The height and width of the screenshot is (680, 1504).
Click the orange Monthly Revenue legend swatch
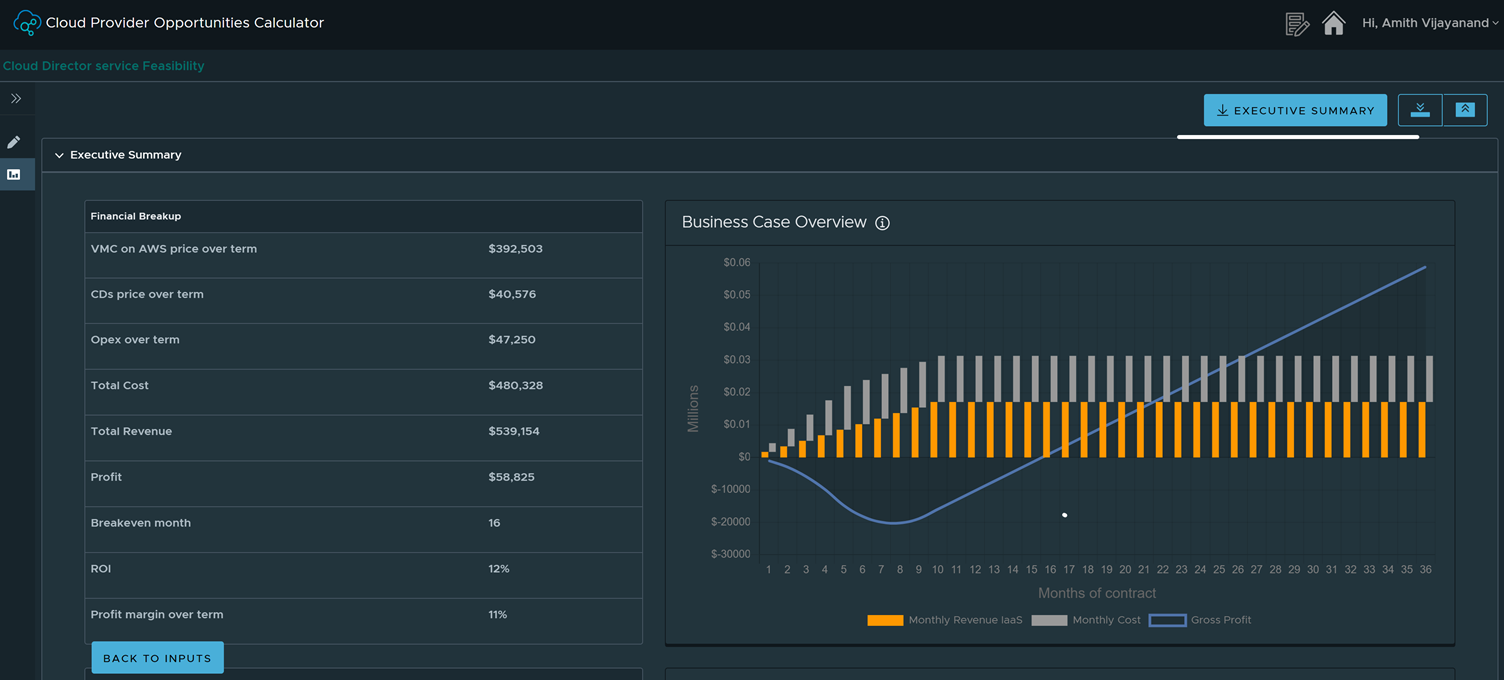(885, 620)
